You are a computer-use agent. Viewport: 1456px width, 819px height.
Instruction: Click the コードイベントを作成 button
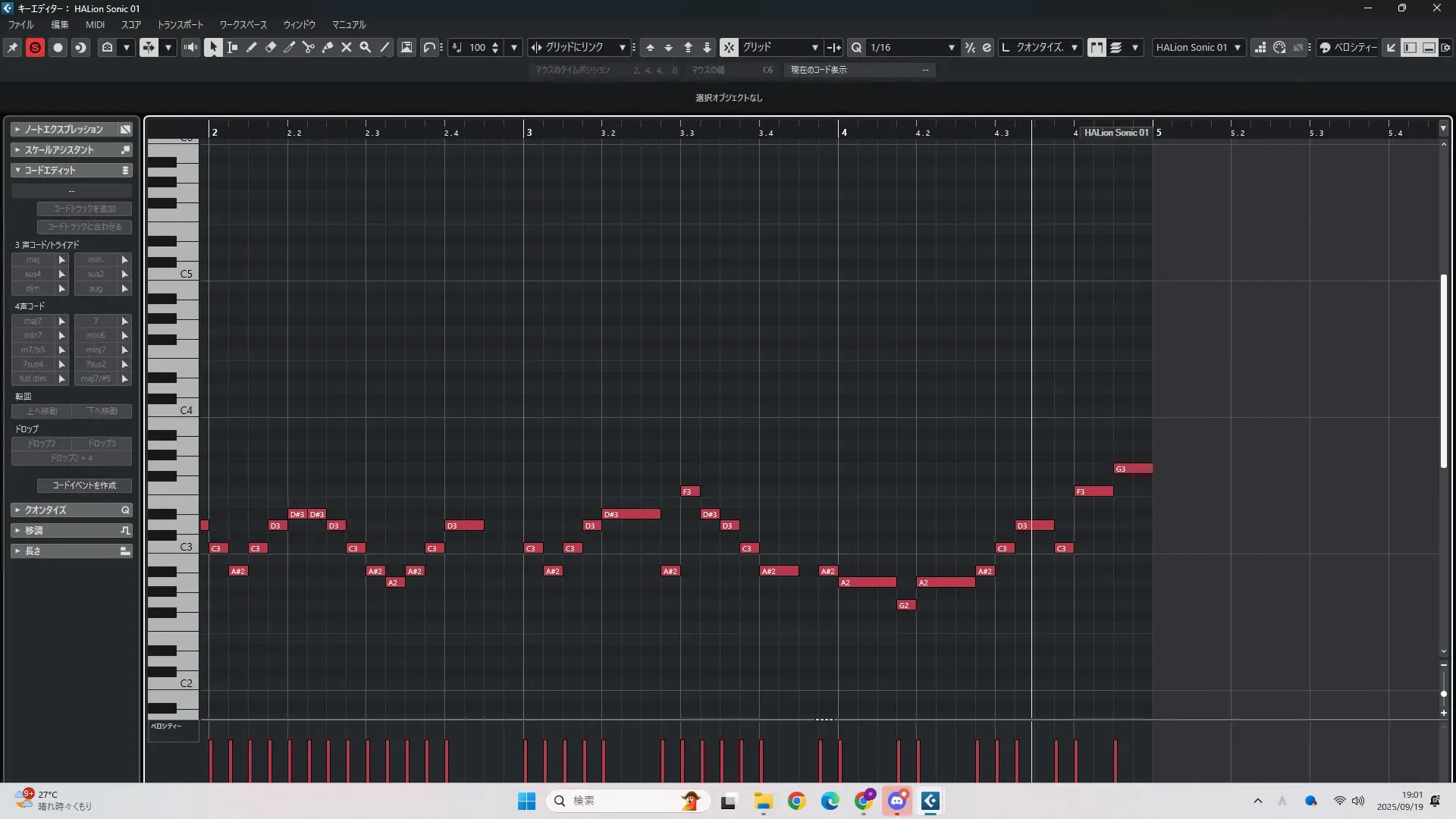(84, 485)
